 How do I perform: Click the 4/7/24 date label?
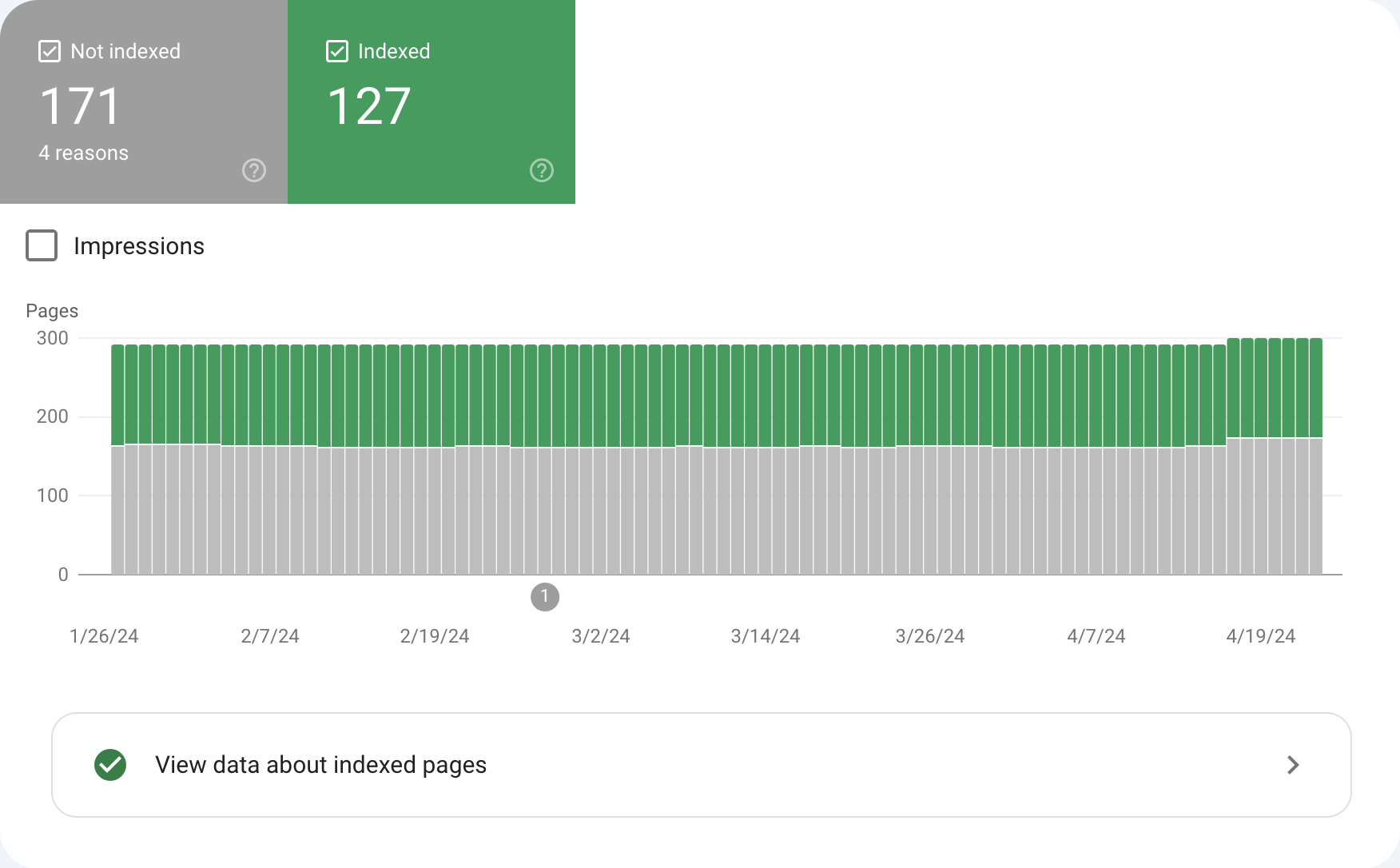tap(1096, 636)
